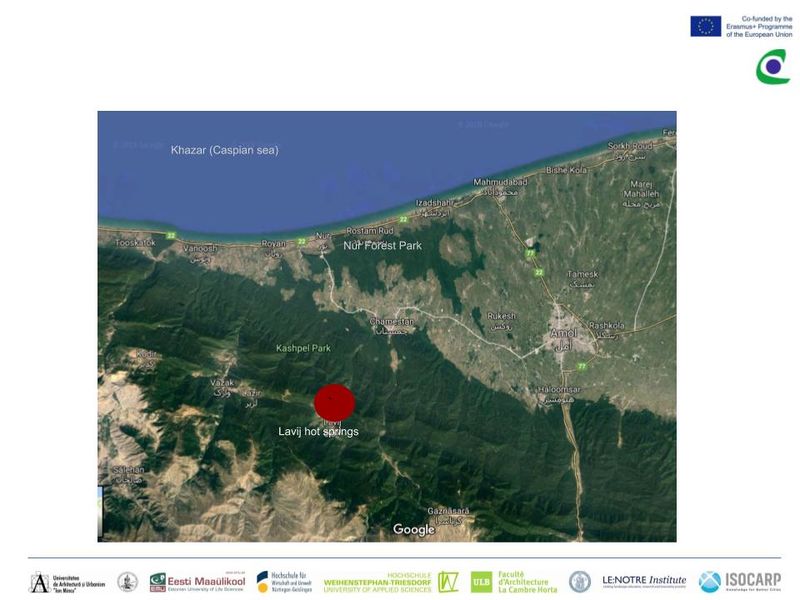Image resolution: width=800 pixels, height=600 pixels.
Task: Click the 'Rukesh' label
Action: click(501, 316)
